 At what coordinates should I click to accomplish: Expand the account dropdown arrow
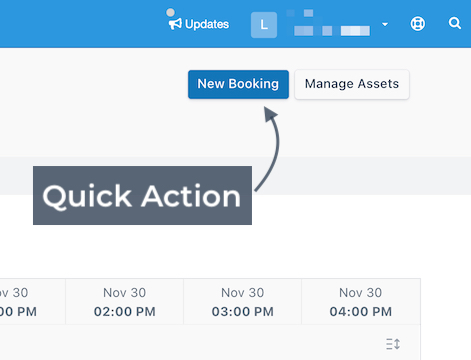[385, 24]
